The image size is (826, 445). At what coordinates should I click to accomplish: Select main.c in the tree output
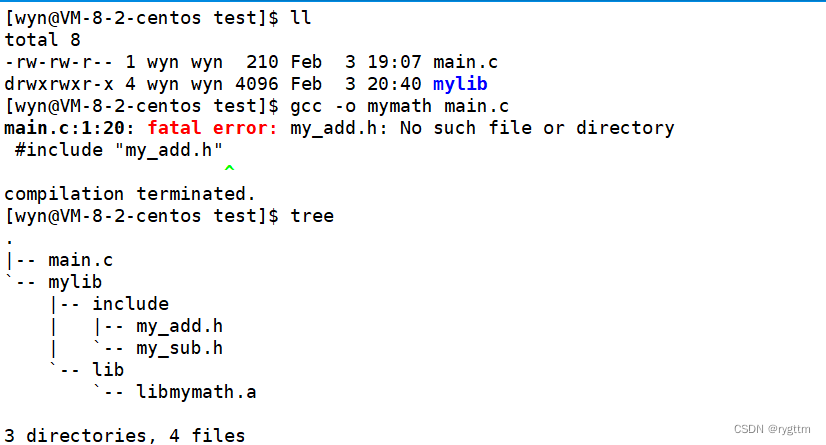pos(81,260)
